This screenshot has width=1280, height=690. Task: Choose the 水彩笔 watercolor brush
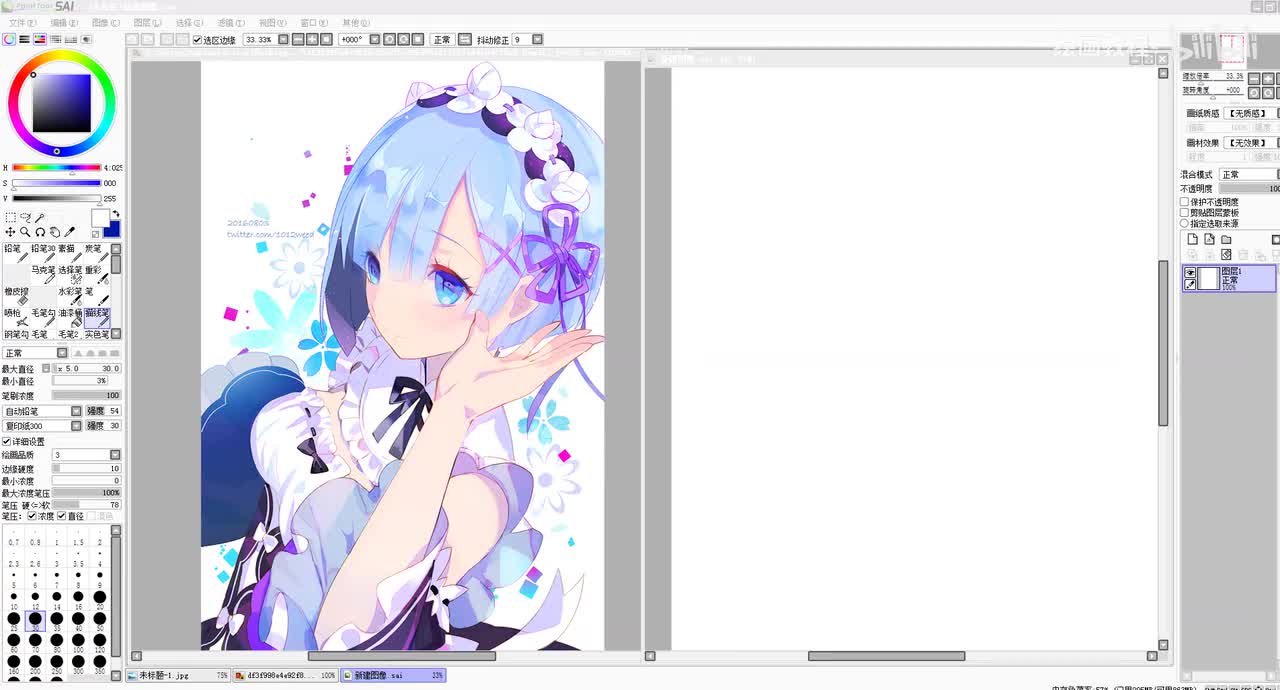69,297
